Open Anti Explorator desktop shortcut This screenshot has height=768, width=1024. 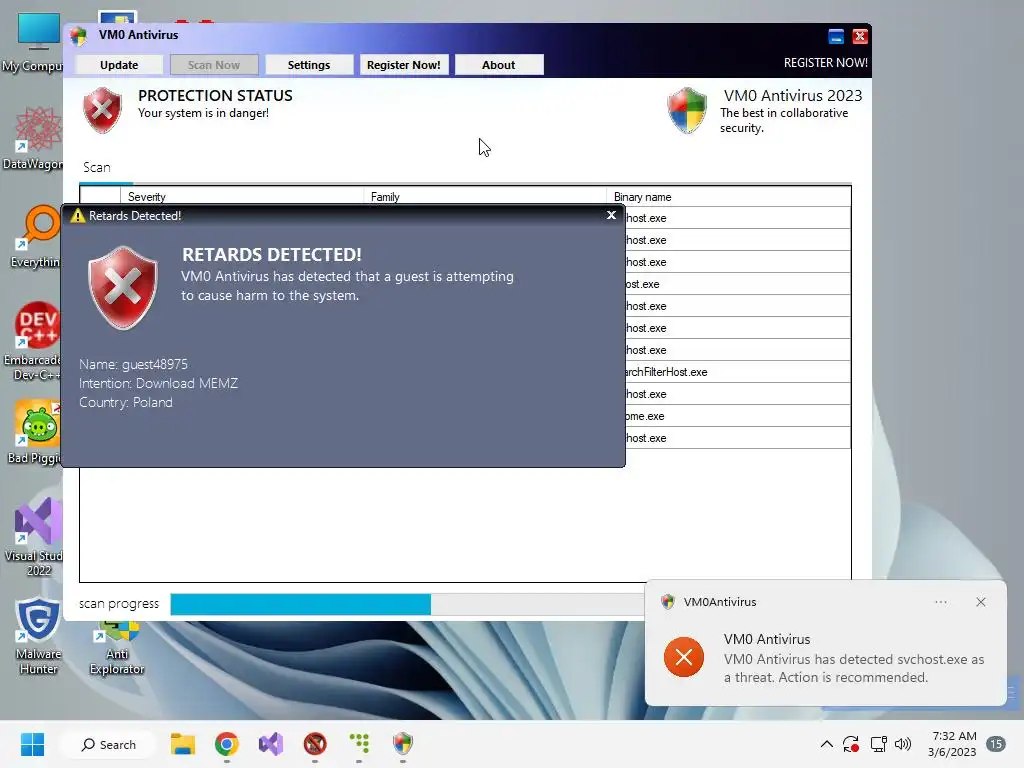pyautogui.click(x=117, y=648)
